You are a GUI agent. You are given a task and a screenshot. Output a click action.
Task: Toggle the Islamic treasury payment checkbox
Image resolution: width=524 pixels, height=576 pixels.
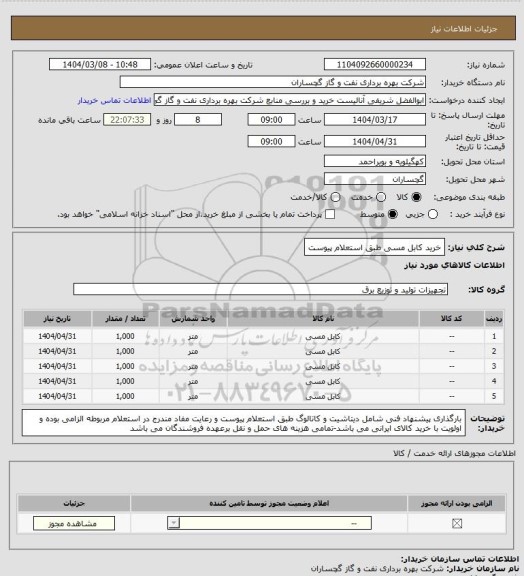coord(330,214)
